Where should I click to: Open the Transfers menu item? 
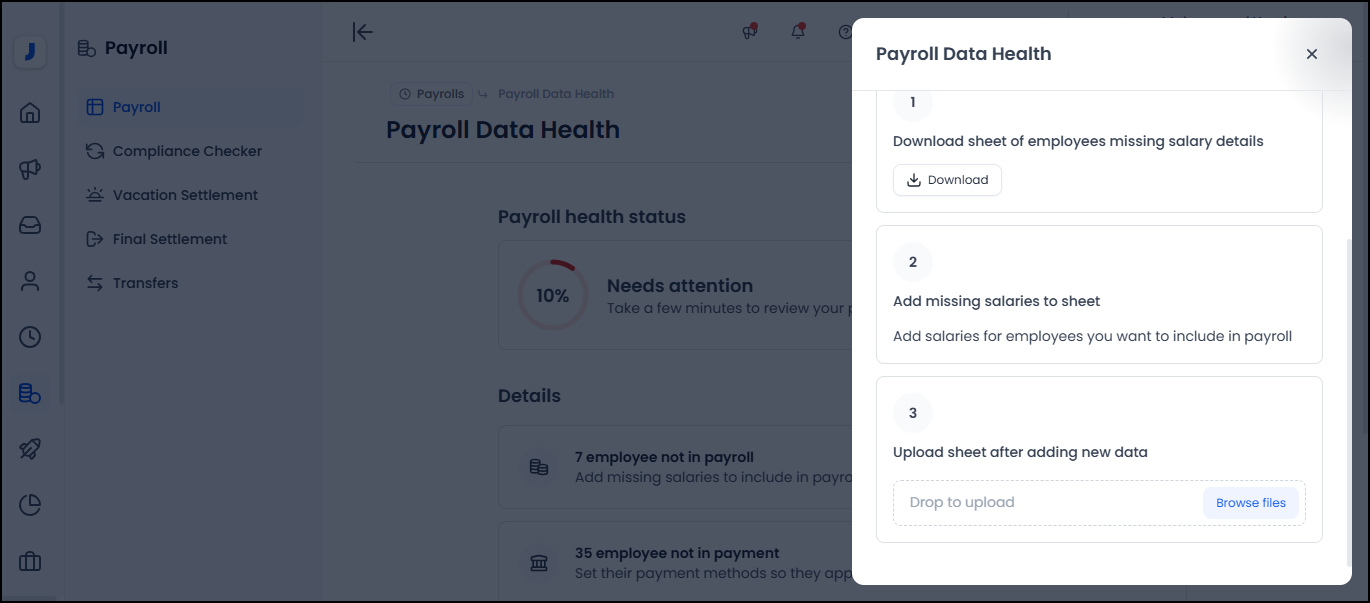pyautogui.click(x=145, y=283)
